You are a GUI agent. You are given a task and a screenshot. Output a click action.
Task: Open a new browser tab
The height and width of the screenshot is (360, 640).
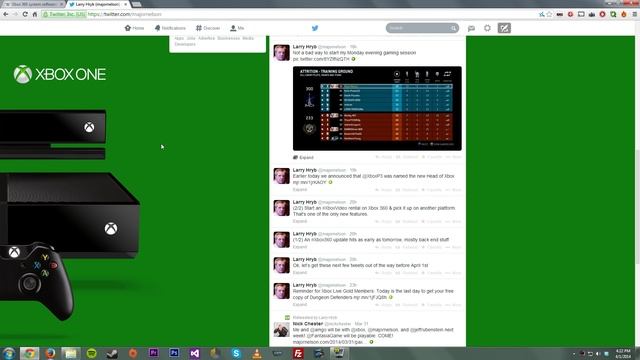[x=136, y=4]
